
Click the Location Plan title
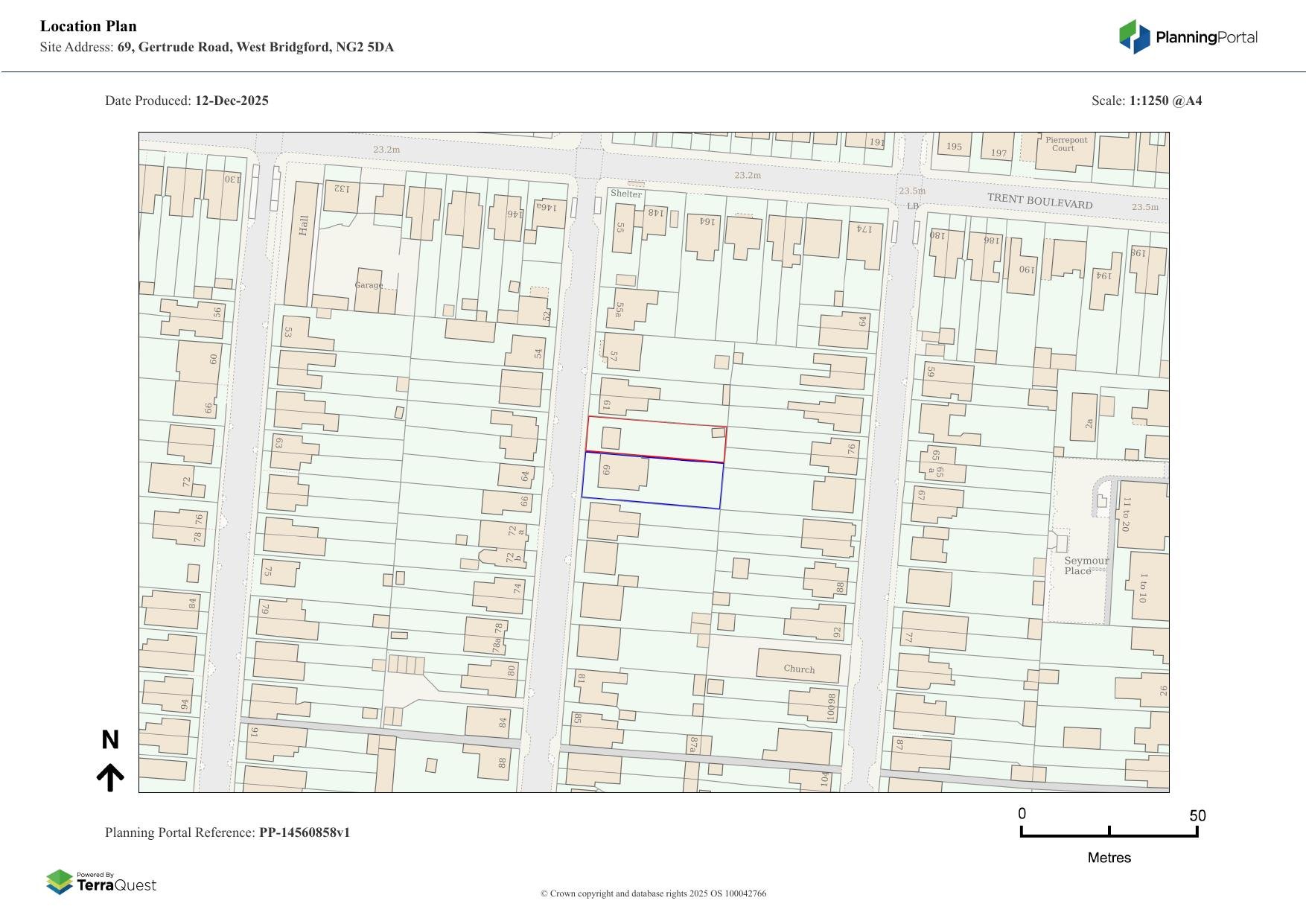89,26
